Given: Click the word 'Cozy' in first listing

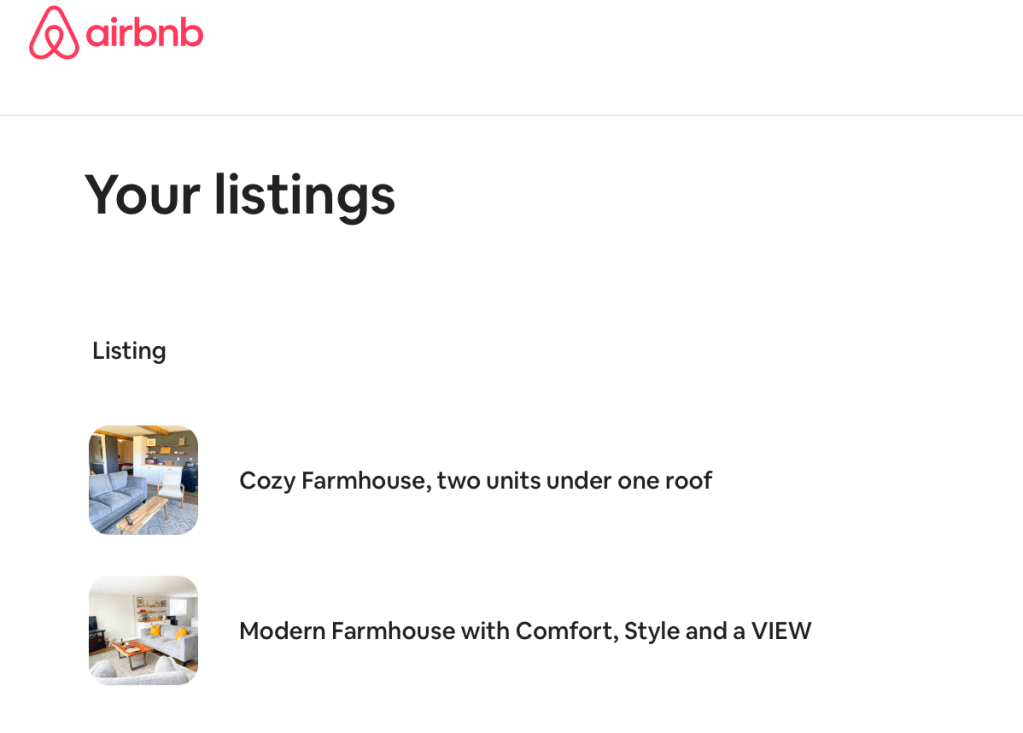Looking at the screenshot, I should coord(267,481).
